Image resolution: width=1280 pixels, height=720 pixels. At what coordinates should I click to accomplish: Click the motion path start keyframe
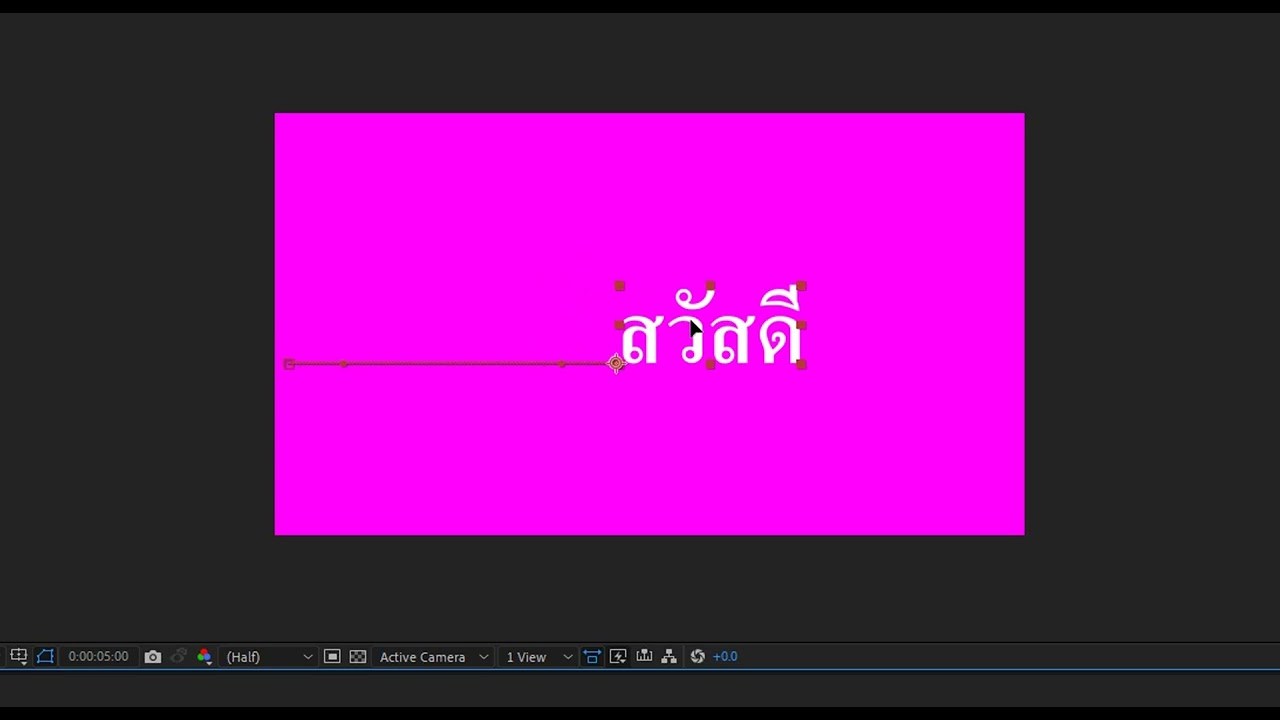click(289, 364)
